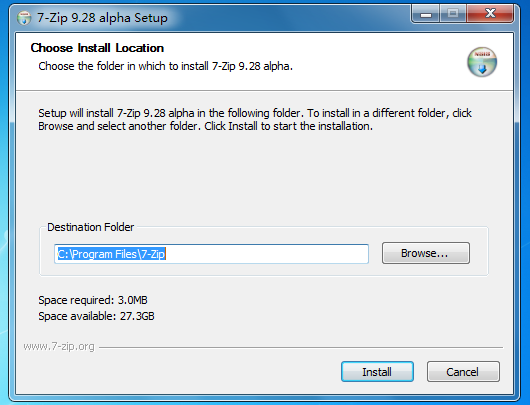Click the NSIS installer logo in header

pyautogui.click(x=482, y=62)
